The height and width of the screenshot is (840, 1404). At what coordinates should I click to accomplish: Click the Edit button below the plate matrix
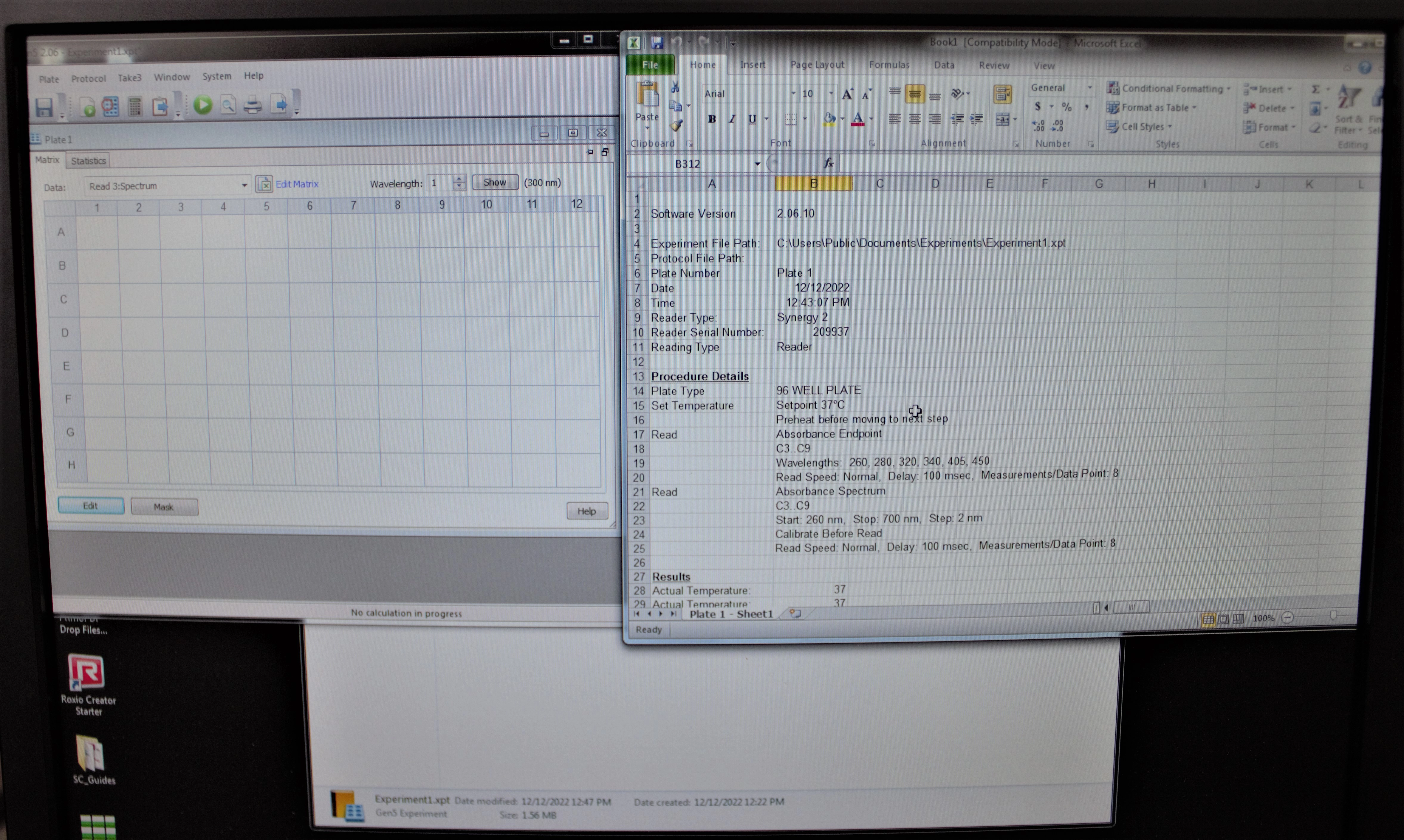click(x=91, y=506)
